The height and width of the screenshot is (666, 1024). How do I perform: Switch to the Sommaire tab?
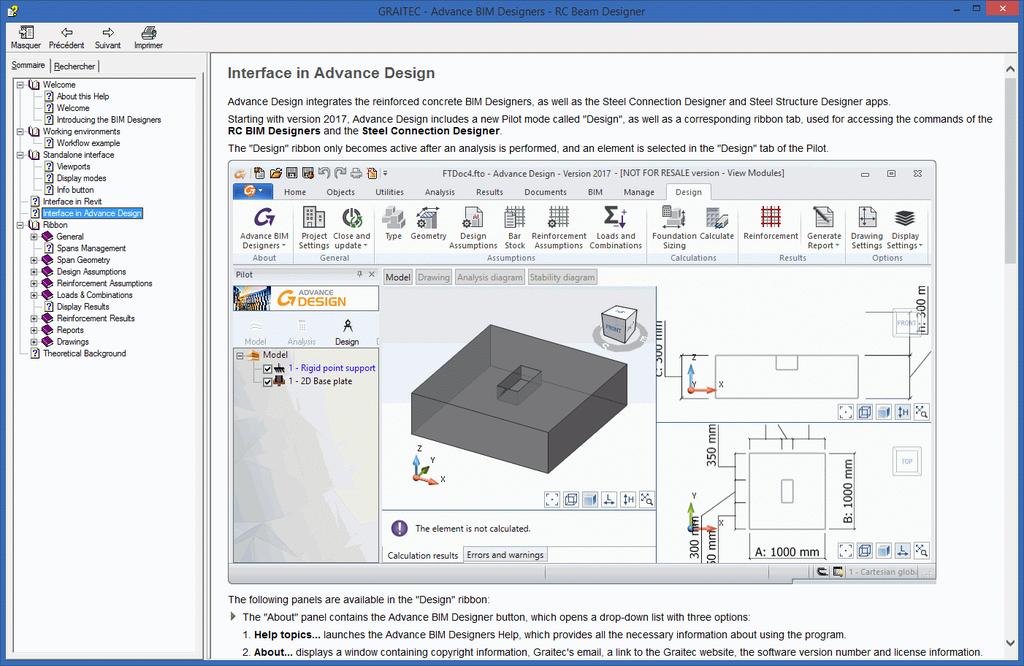point(28,65)
